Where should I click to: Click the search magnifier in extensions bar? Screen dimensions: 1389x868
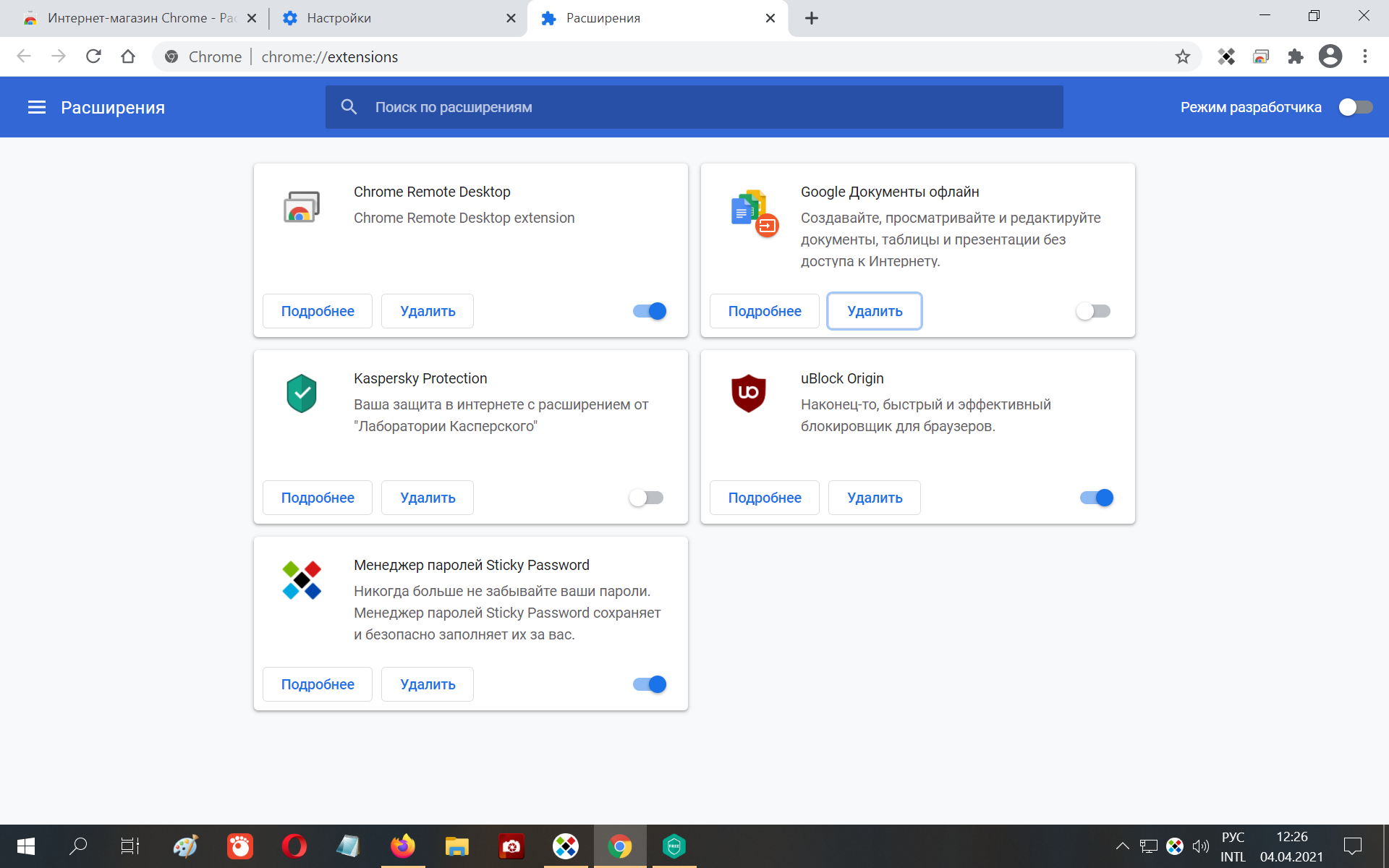[x=349, y=107]
